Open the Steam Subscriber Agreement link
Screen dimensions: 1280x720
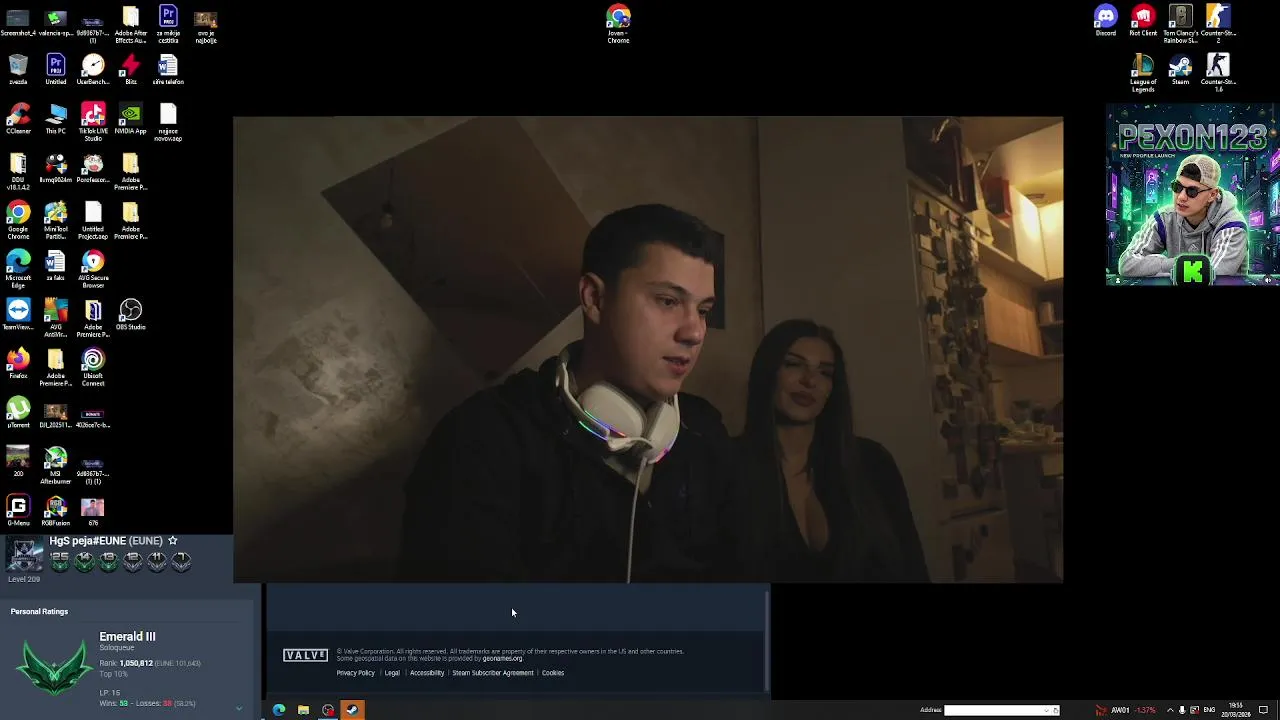coord(493,673)
